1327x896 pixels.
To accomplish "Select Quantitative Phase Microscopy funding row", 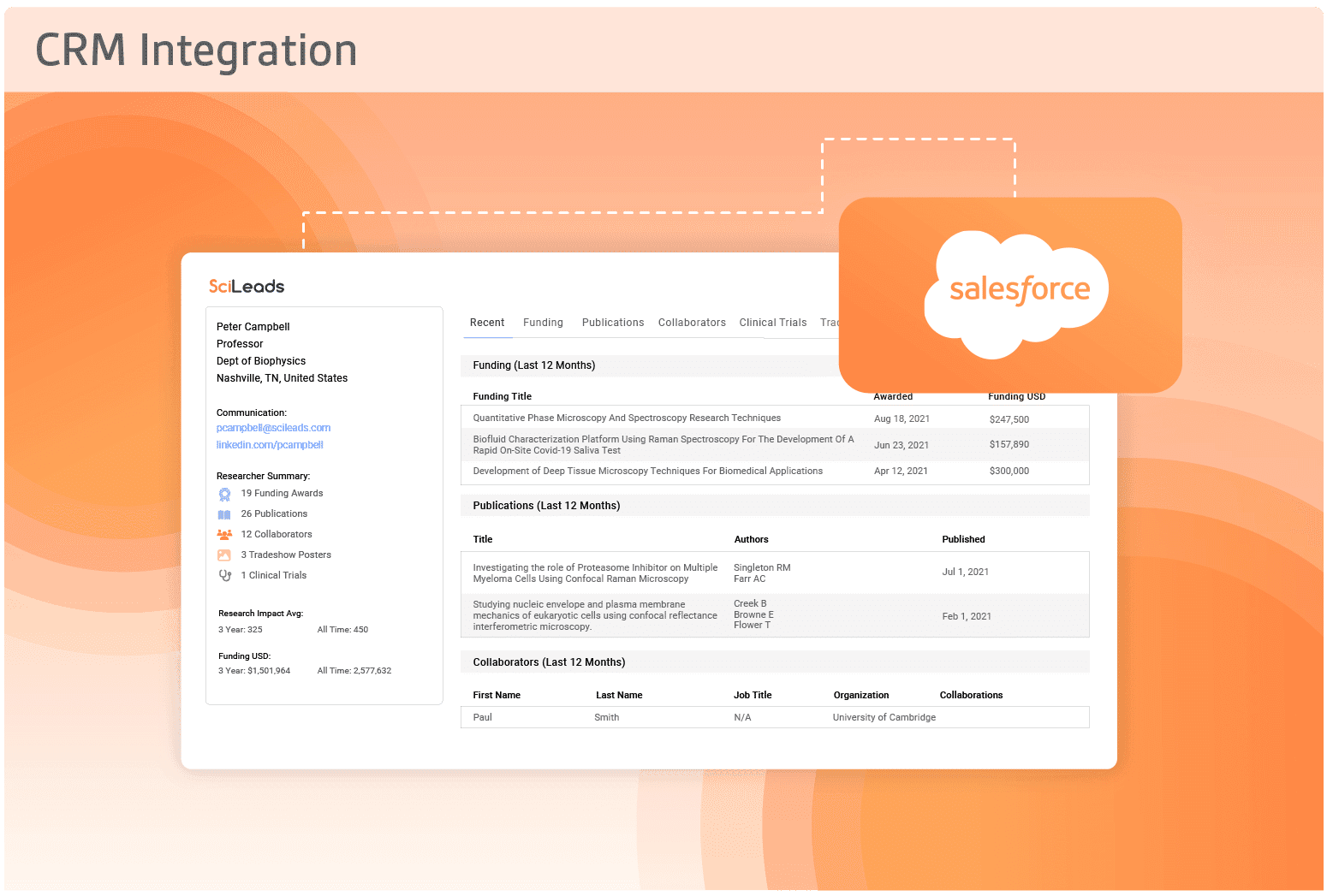I will pos(775,418).
